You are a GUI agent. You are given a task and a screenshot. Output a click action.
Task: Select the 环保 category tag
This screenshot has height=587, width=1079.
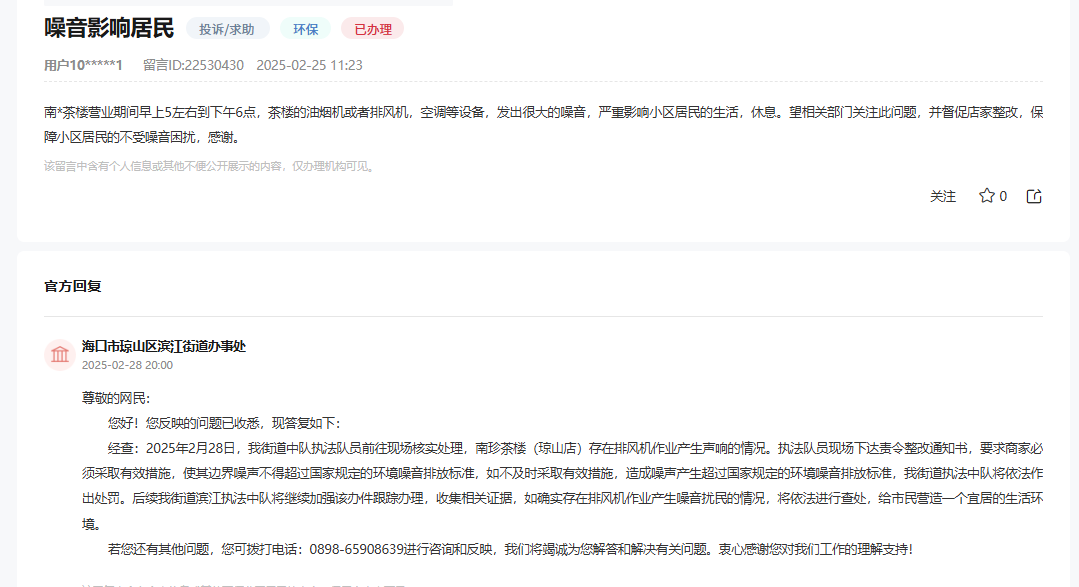click(306, 29)
